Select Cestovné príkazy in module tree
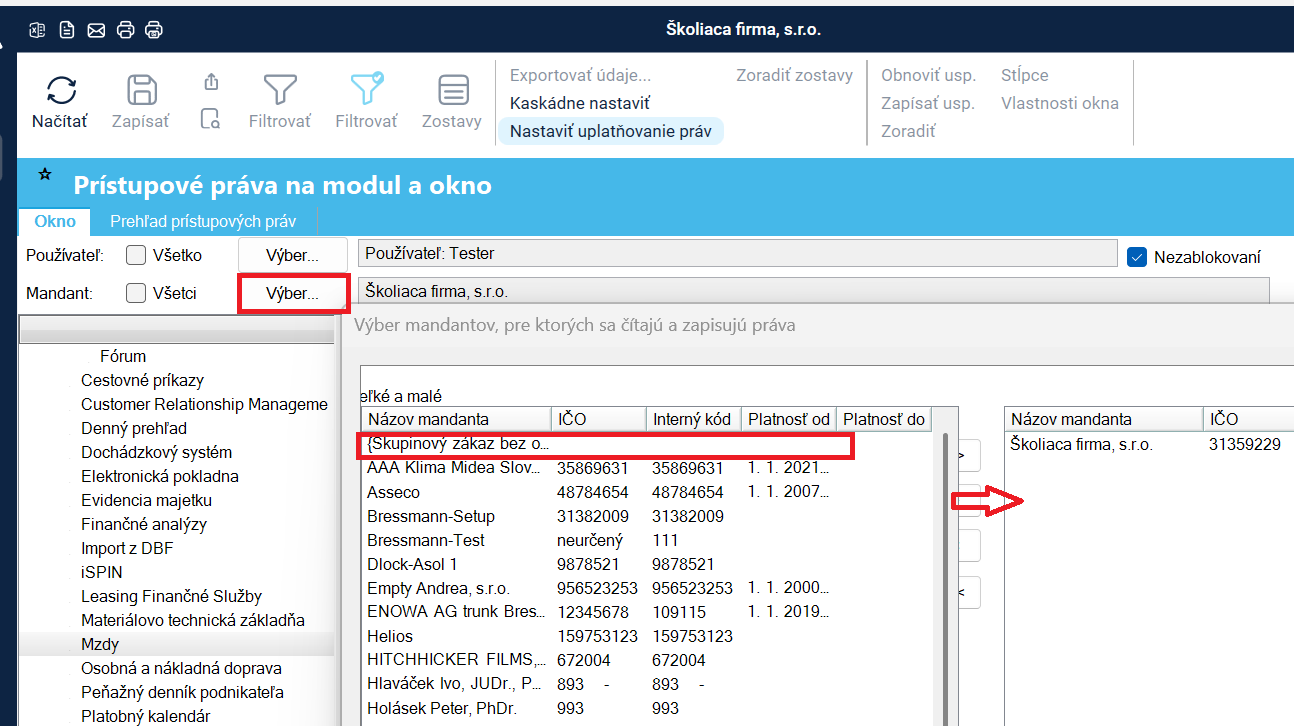Image resolution: width=1294 pixels, height=726 pixels. (142, 380)
